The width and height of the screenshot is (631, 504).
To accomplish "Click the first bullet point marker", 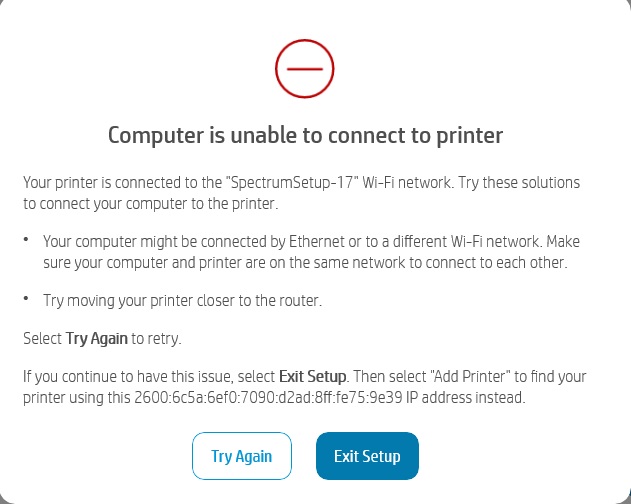I will click(28, 241).
